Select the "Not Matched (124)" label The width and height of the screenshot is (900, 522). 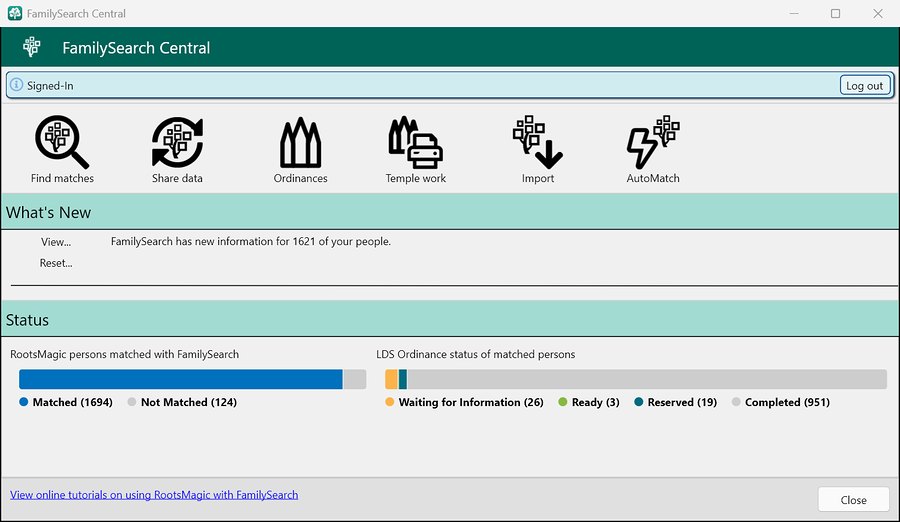pos(189,402)
